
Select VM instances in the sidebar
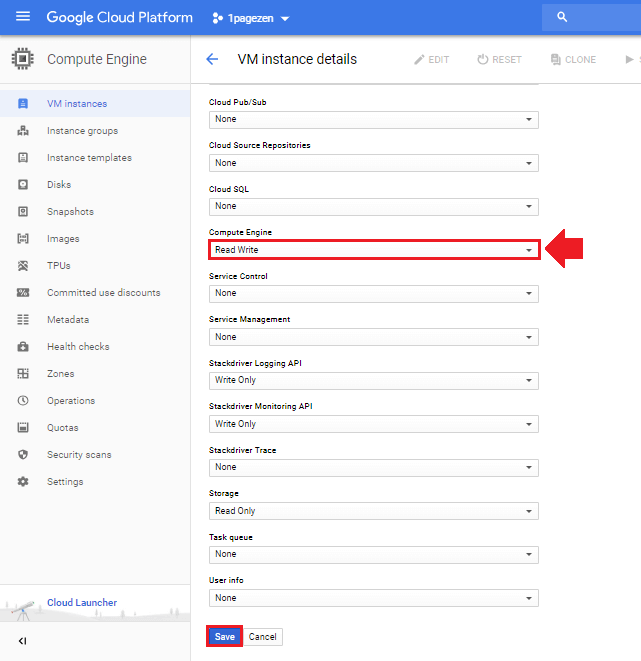click(77, 104)
